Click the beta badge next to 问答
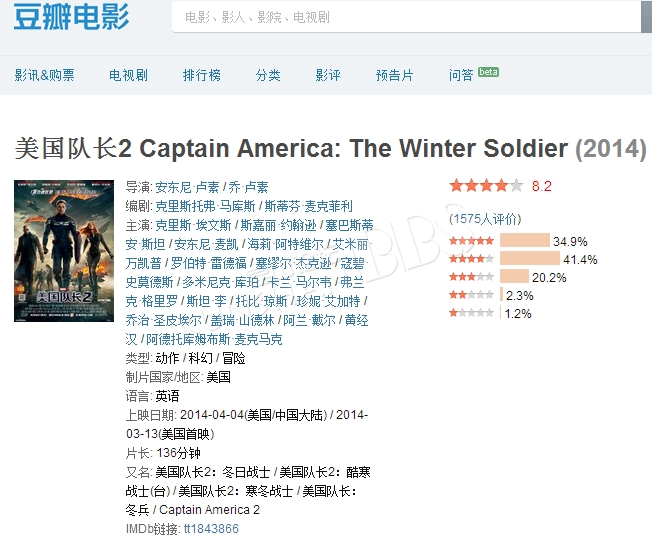Screen dimensions: 652x543 click(x=488, y=72)
